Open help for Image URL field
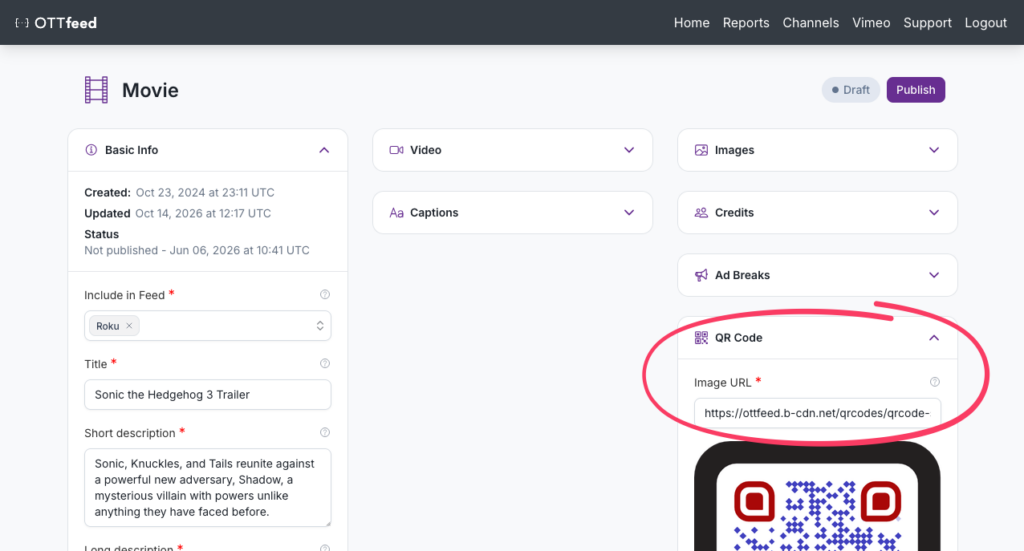This screenshot has height=551, width=1024. click(935, 382)
